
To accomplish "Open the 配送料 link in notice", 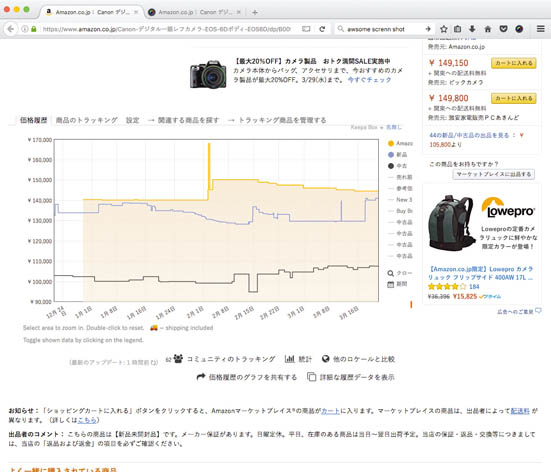I will click(x=520, y=410).
